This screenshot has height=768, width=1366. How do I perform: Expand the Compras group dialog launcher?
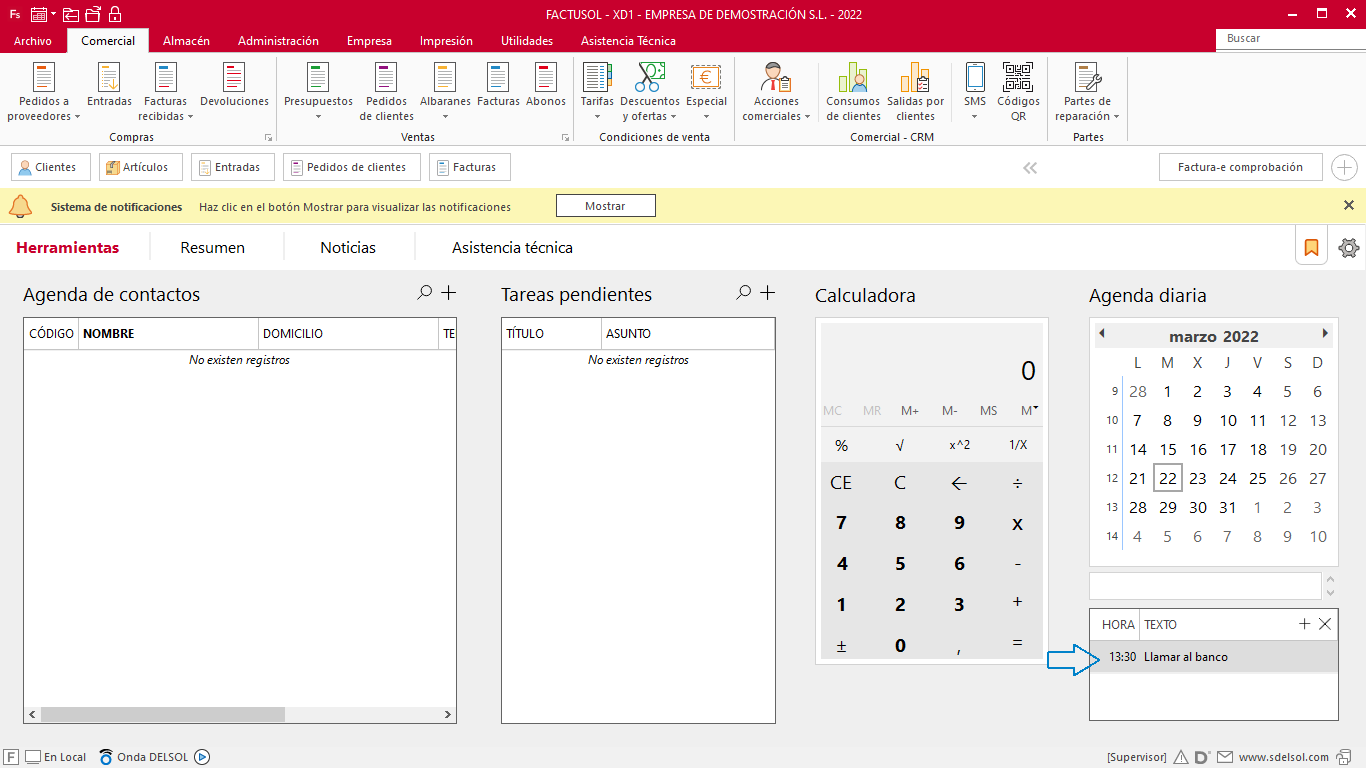click(x=268, y=138)
